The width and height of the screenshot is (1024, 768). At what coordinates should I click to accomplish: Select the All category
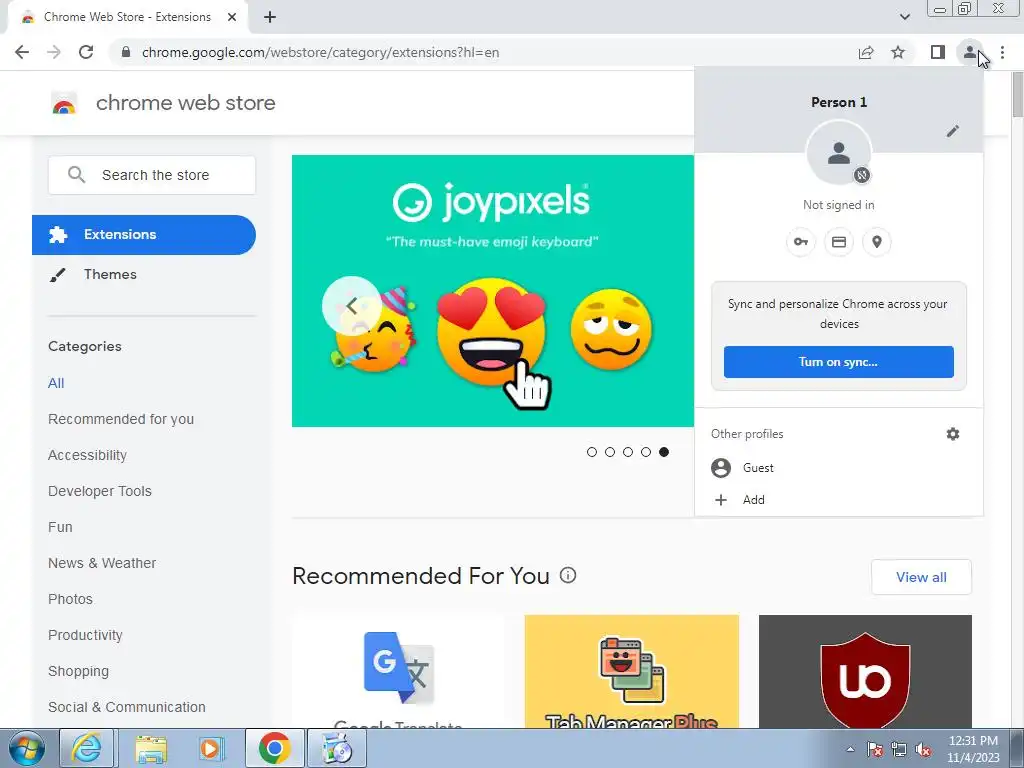pos(56,383)
